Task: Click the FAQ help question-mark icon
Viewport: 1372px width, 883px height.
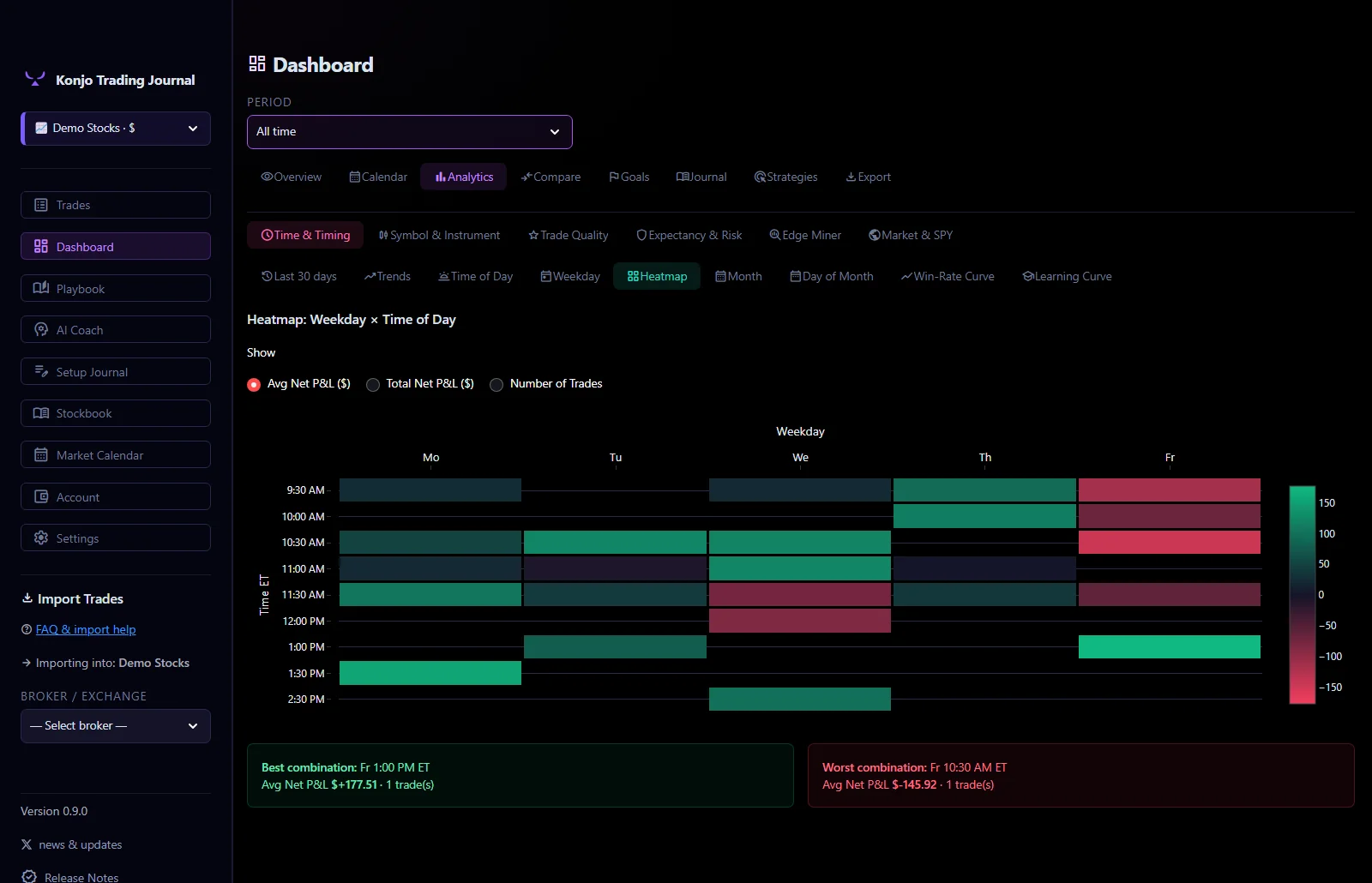Action: click(27, 629)
